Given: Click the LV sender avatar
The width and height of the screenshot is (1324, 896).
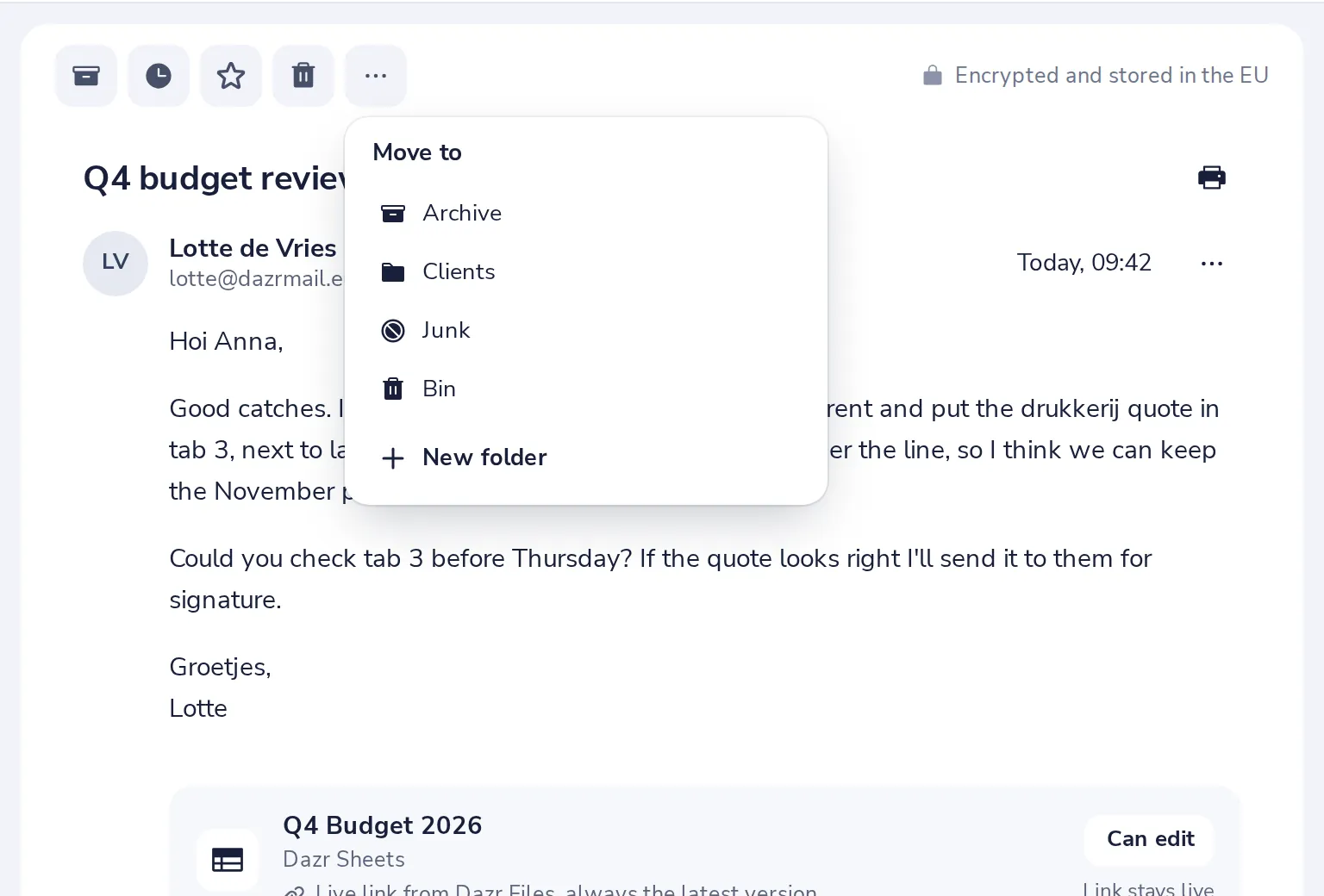Looking at the screenshot, I should (x=116, y=263).
